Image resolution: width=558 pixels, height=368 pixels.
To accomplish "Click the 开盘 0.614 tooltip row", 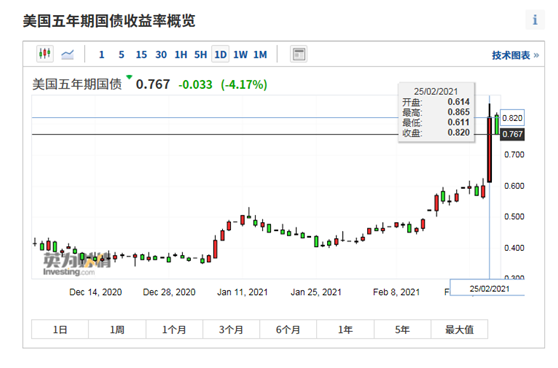I will [436, 102].
